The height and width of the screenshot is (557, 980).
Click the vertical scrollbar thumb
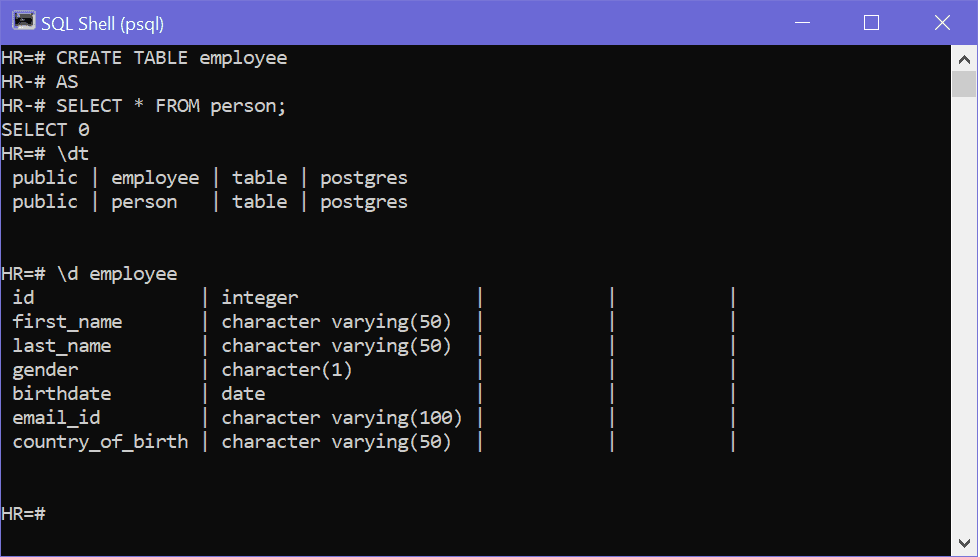964,84
